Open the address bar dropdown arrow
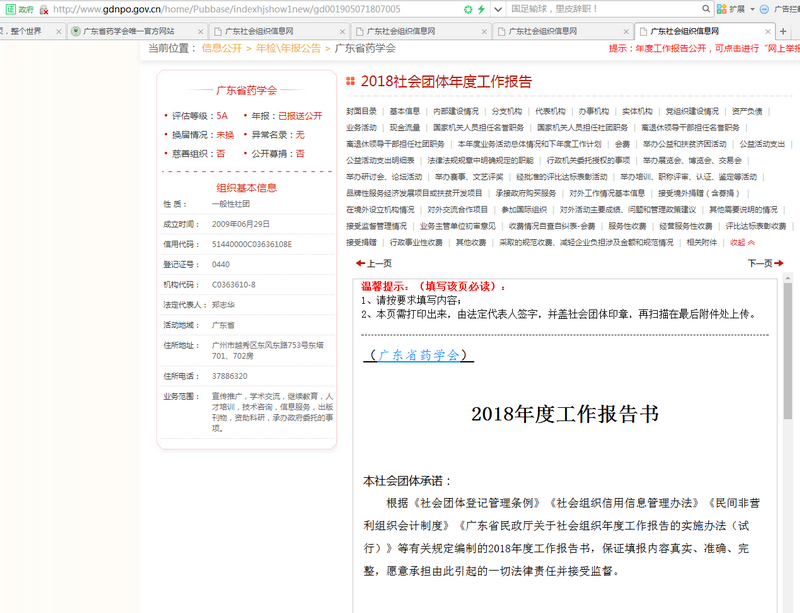Viewport: 800px width, 613px height. pyautogui.click(x=495, y=9)
